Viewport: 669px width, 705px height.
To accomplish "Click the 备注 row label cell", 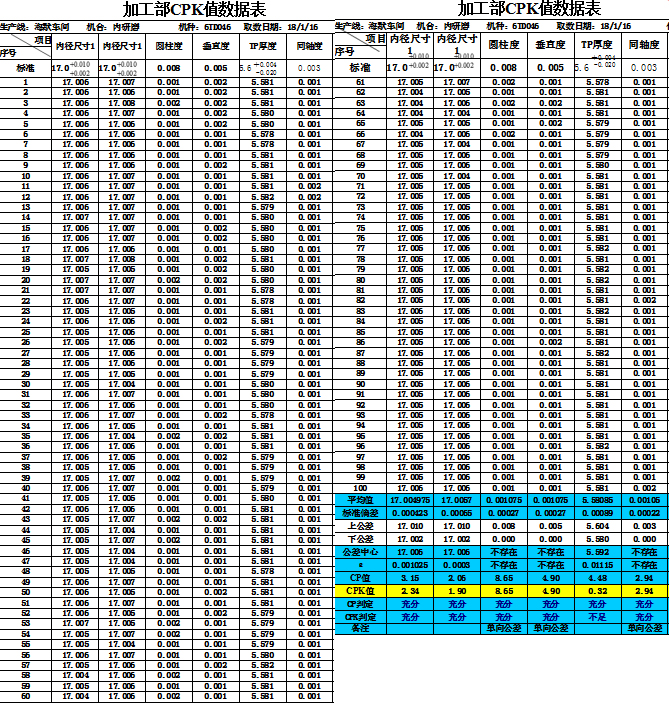I will click(359, 628).
